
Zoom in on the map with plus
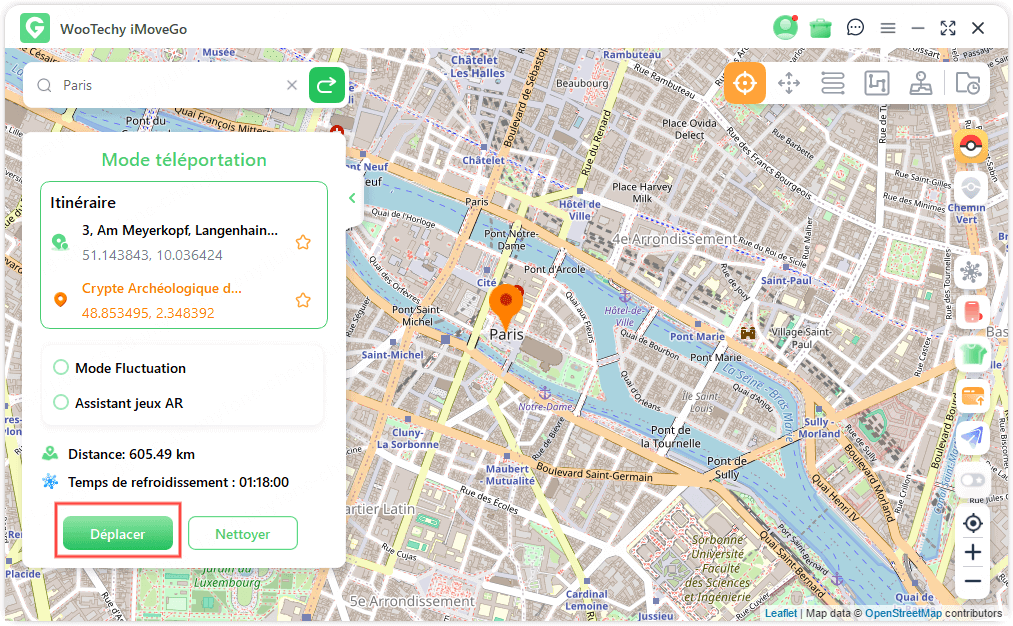click(972, 552)
